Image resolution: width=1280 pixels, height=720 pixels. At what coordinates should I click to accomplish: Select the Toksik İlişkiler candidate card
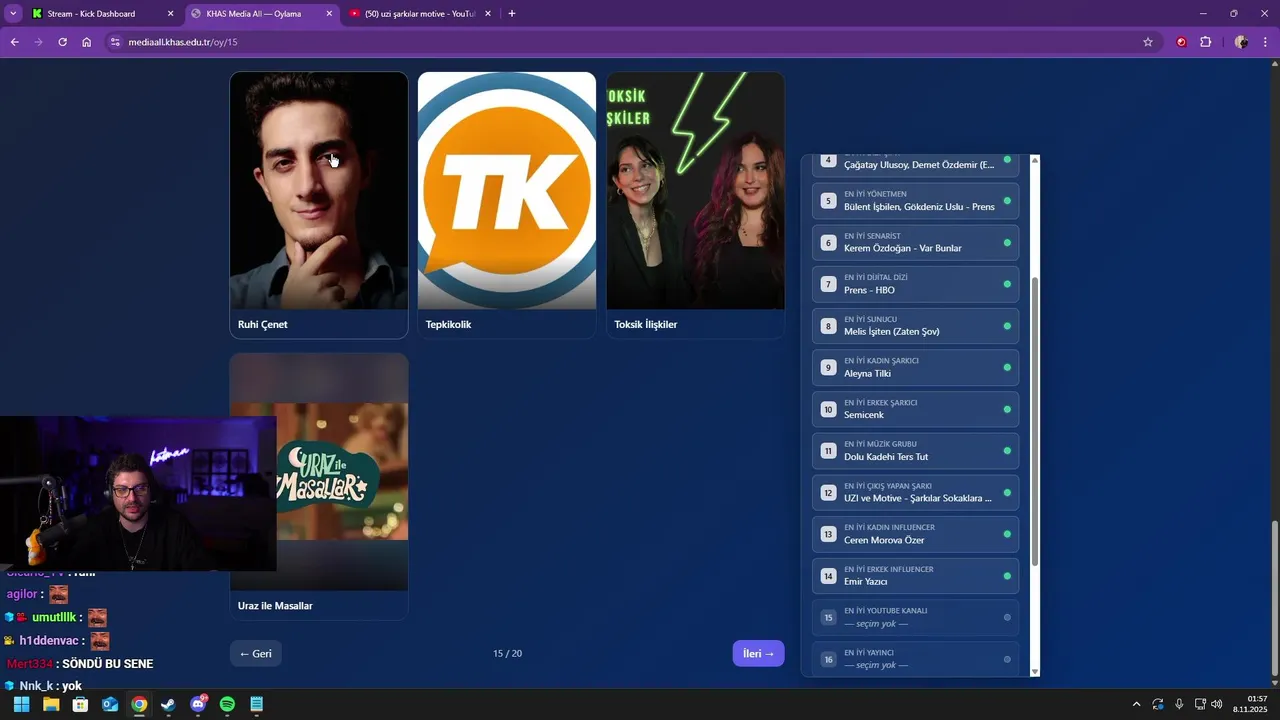(695, 205)
